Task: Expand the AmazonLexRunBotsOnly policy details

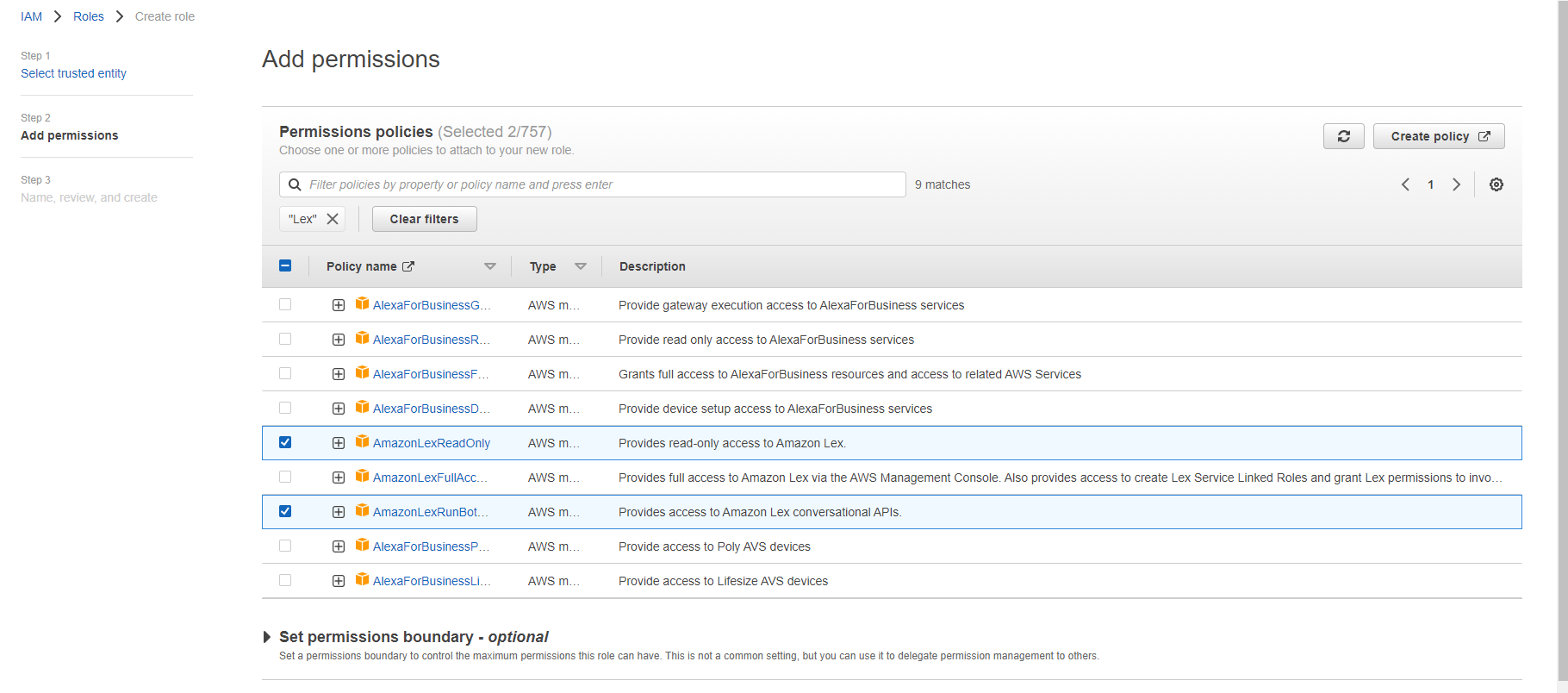Action: [x=339, y=512]
